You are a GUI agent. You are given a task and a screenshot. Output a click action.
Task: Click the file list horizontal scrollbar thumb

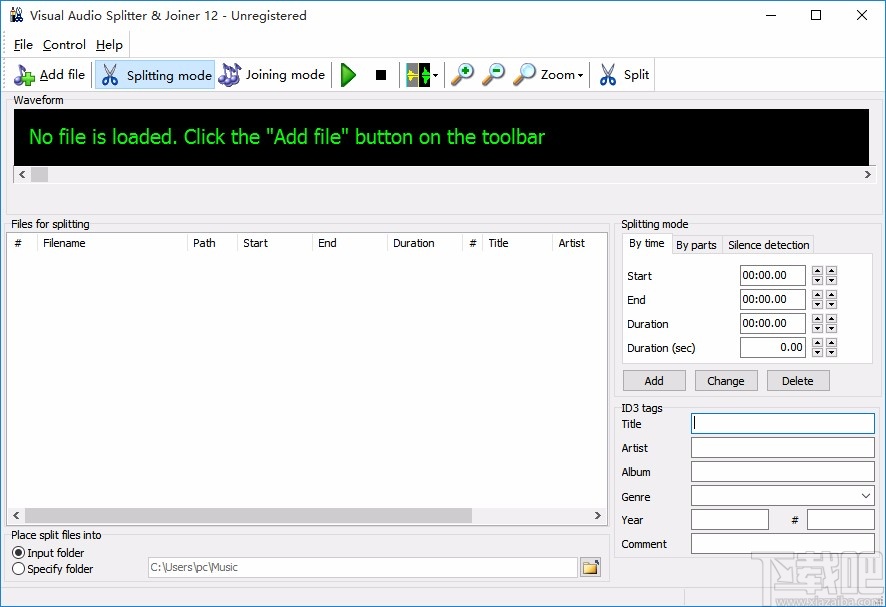click(x=249, y=515)
